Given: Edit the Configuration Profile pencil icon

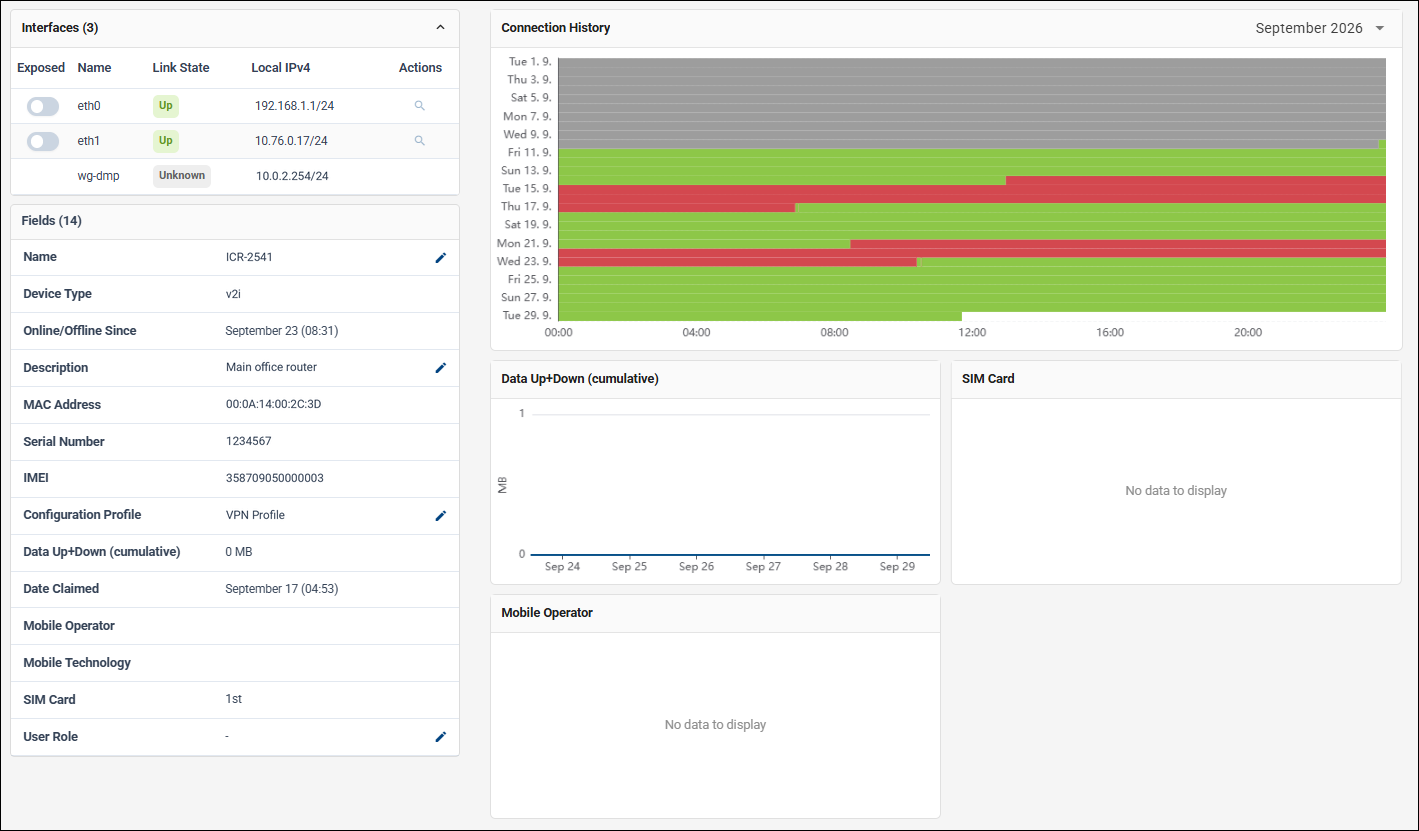Looking at the screenshot, I should click(x=441, y=516).
